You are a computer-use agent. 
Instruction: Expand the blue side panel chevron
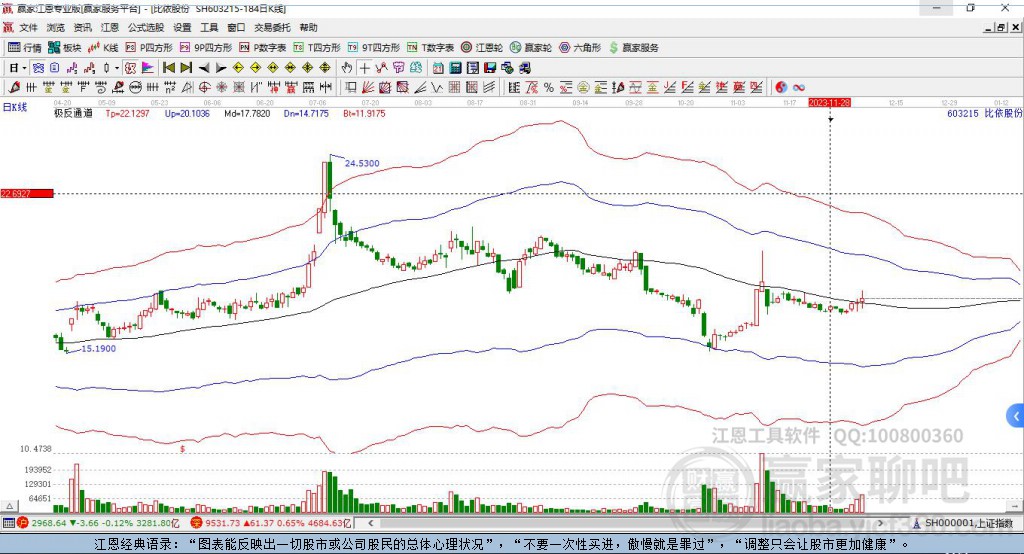coord(1015,416)
